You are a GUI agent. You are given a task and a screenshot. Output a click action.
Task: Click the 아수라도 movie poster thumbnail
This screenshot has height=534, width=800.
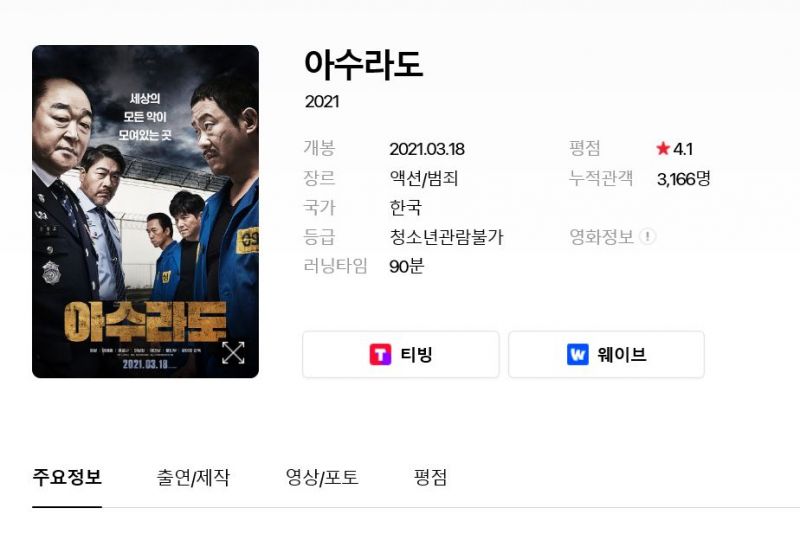(145, 211)
